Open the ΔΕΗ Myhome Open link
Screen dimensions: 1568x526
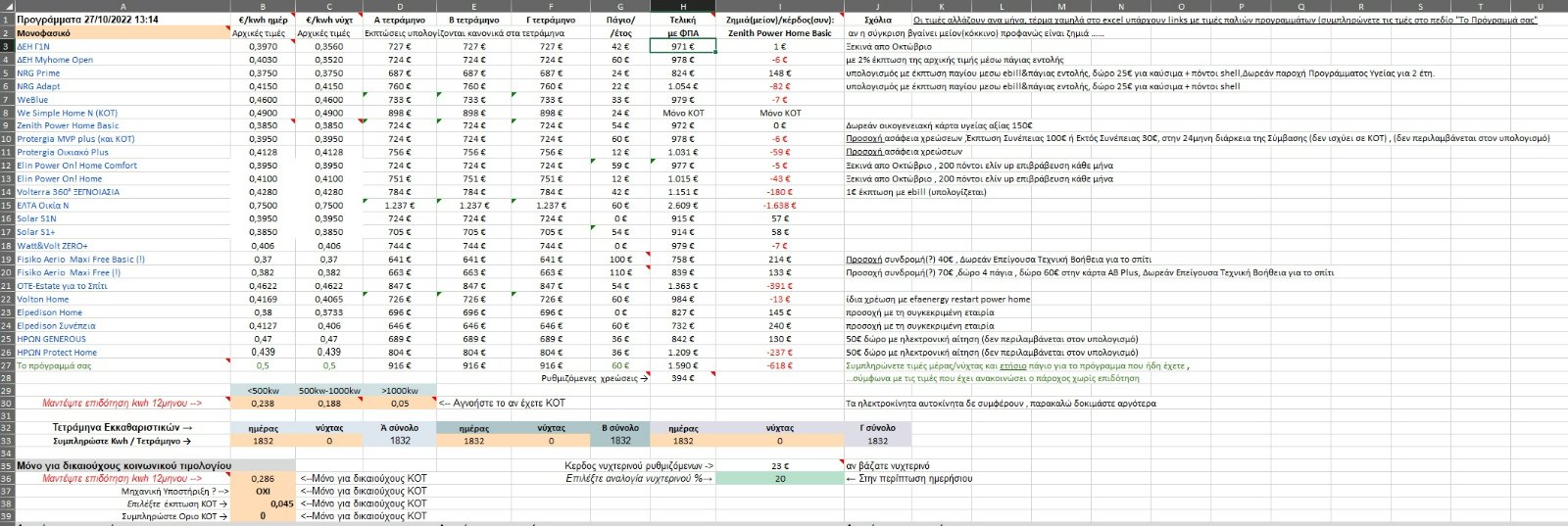(x=55, y=60)
